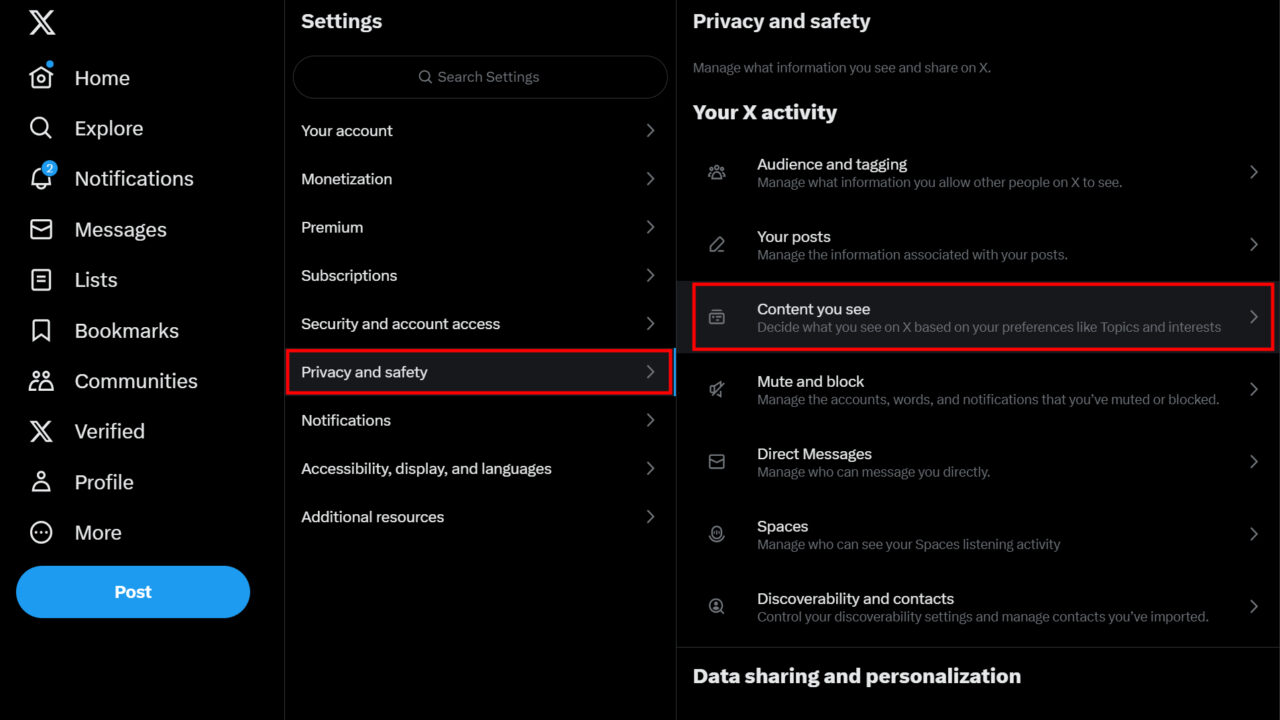Image resolution: width=1280 pixels, height=720 pixels.
Task: Expand Your account settings chevron
Action: [x=650, y=131]
